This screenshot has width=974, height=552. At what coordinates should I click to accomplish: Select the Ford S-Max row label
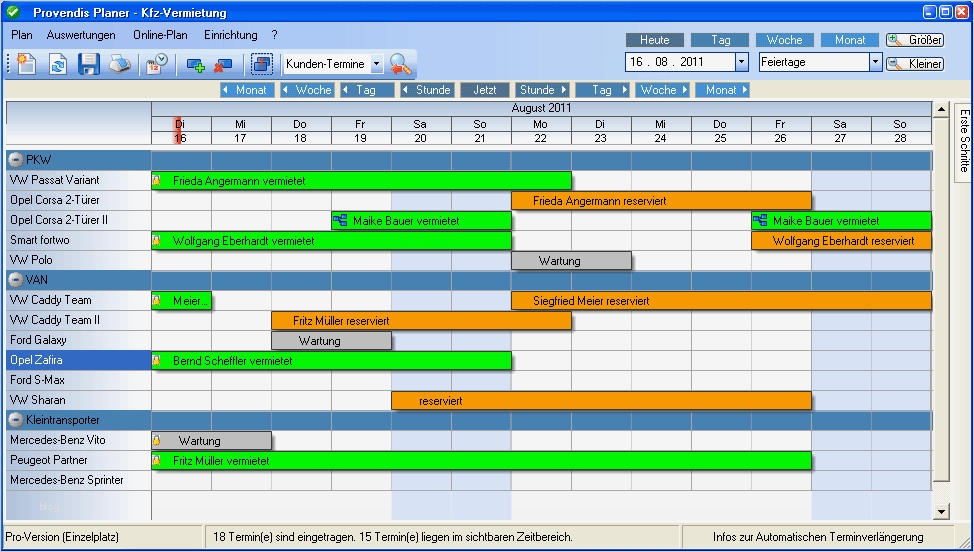pyautogui.click(x=79, y=380)
